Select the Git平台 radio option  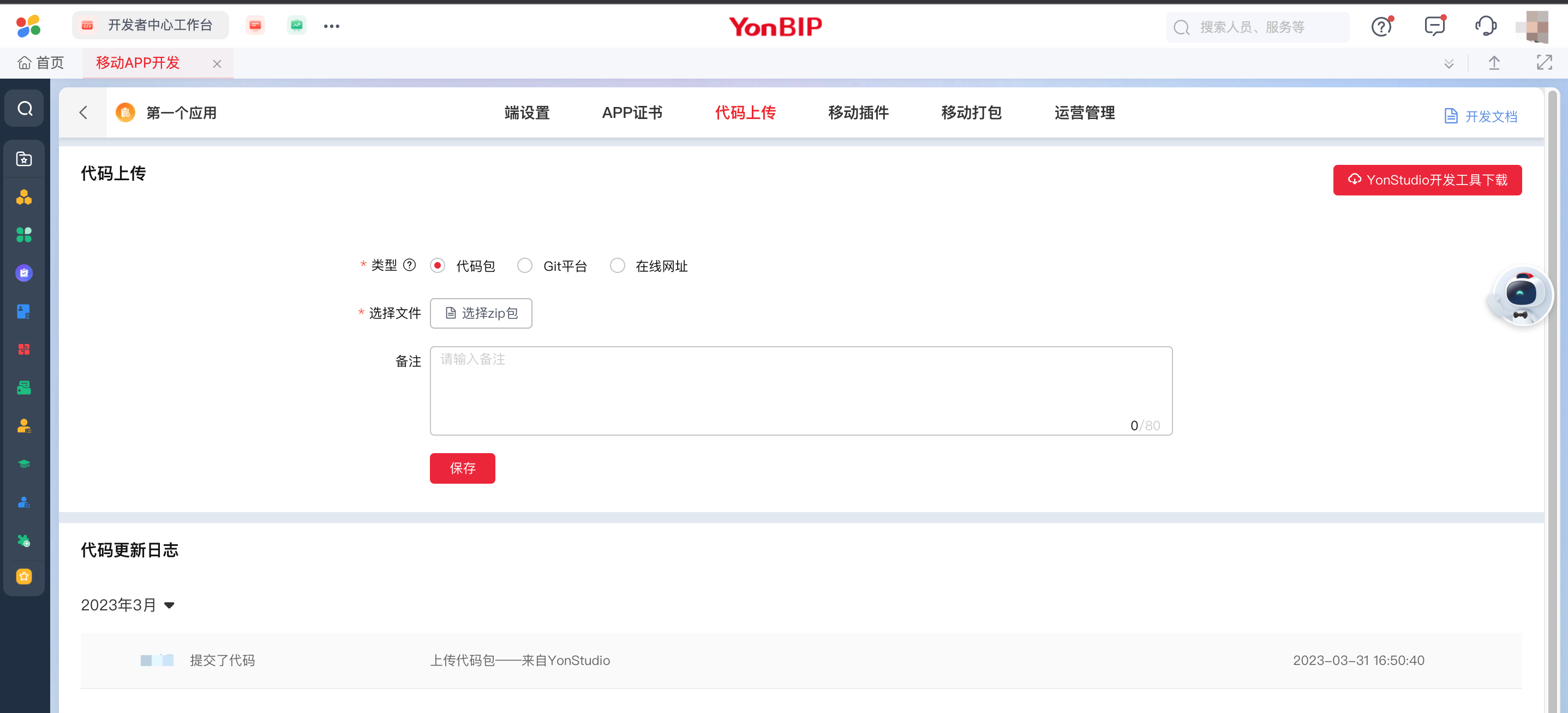coord(525,266)
